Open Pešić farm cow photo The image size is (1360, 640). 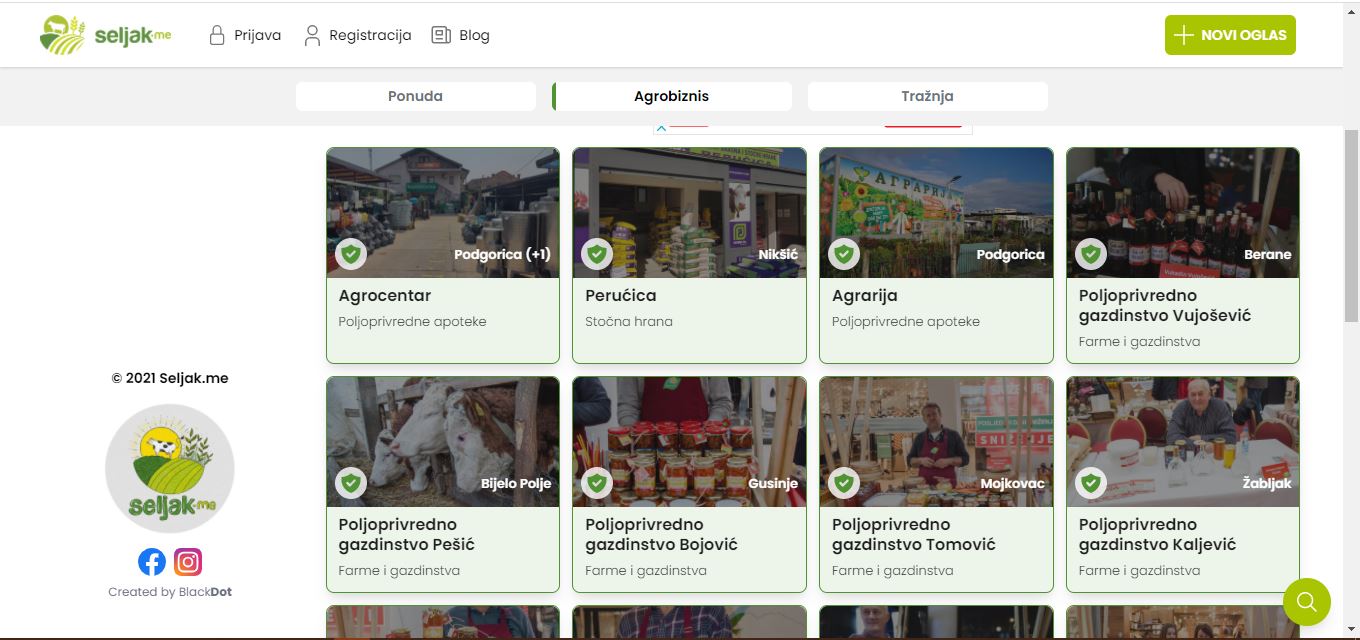click(443, 441)
